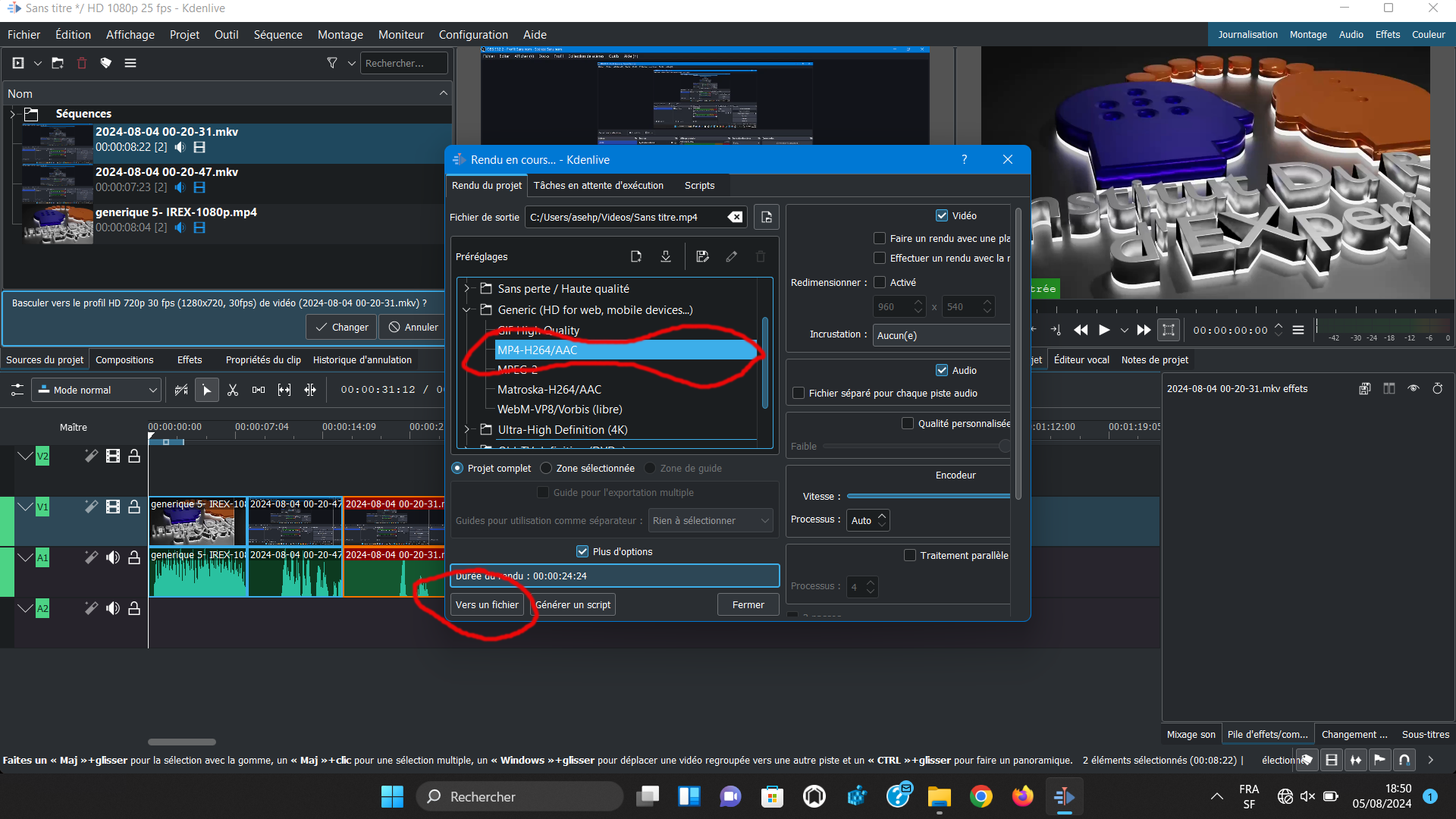Open the Séquence menu
The image size is (1456, 819).
(x=278, y=34)
